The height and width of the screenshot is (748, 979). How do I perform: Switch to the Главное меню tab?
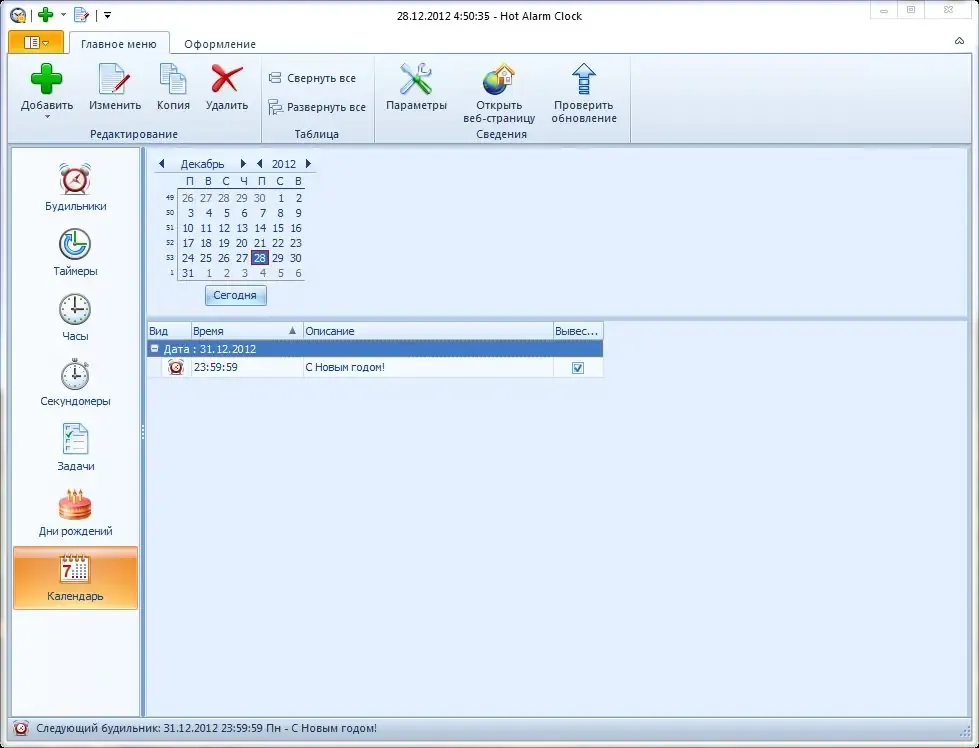tap(119, 44)
